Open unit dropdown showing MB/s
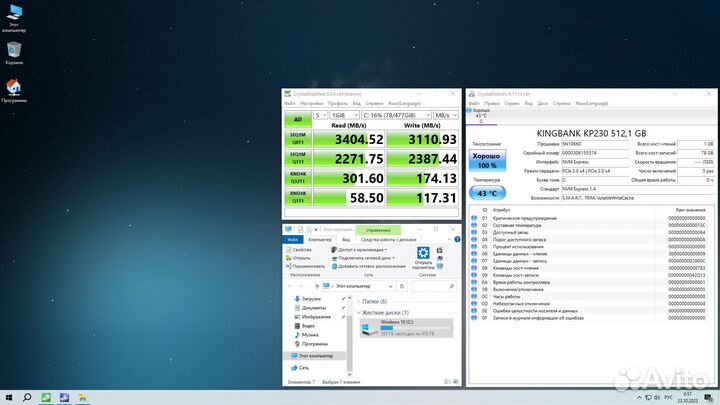 446,115
